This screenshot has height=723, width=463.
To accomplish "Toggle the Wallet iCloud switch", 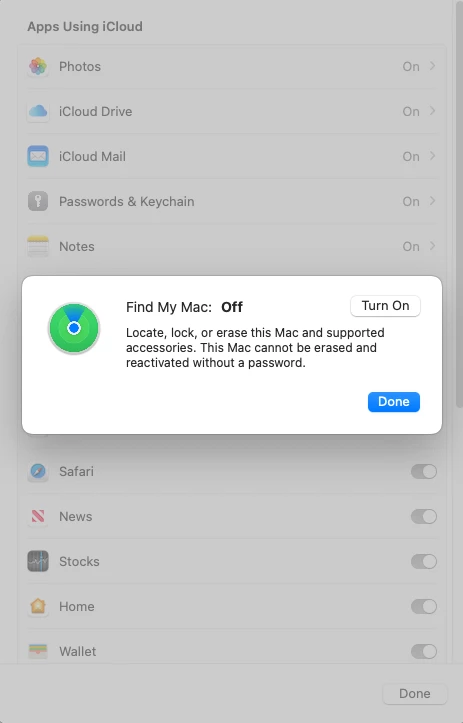I will click(424, 652).
